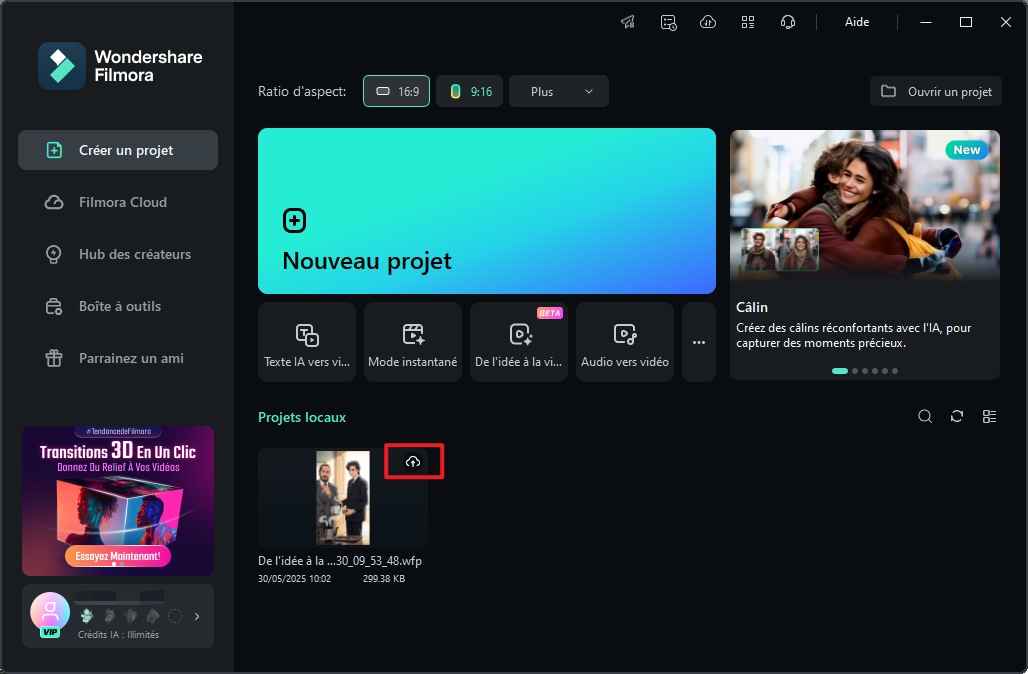Open Mode instantané tool
Screen dimensions: 1028x674
click(413, 342)
